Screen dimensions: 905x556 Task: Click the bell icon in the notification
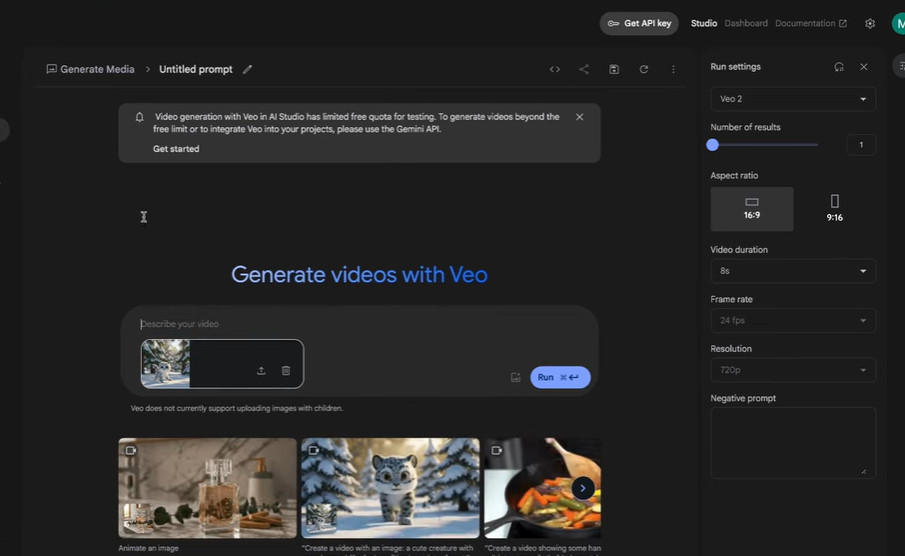click(139, 117)
